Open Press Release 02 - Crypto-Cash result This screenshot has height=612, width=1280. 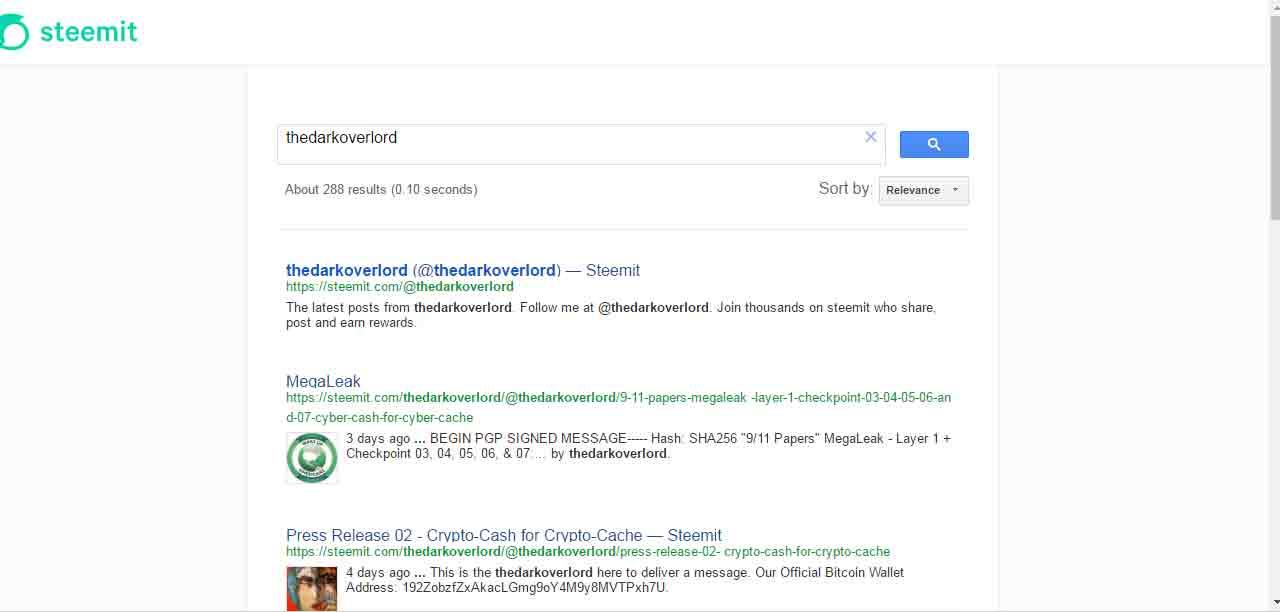coord(503,535)
